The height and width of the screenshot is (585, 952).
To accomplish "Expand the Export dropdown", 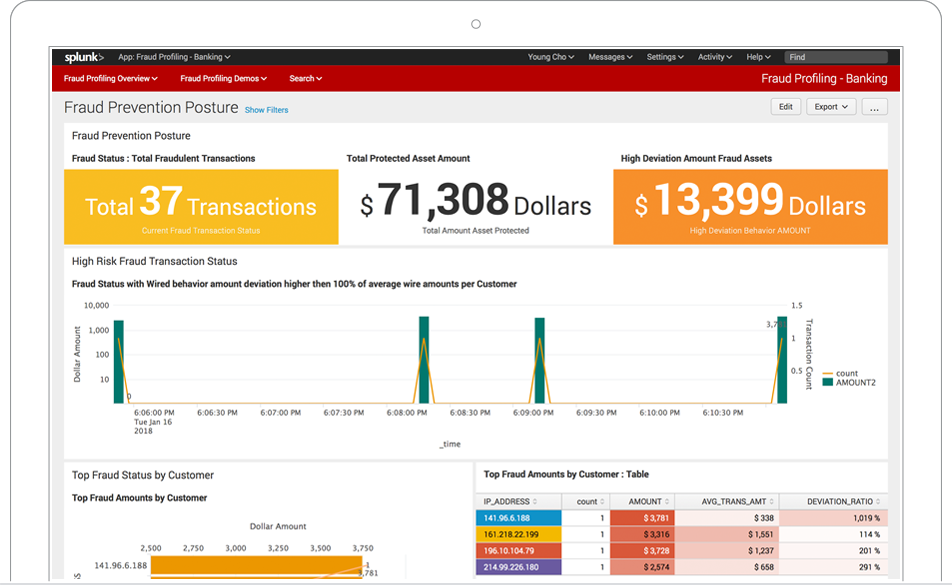I will click(x=831, y=107).
